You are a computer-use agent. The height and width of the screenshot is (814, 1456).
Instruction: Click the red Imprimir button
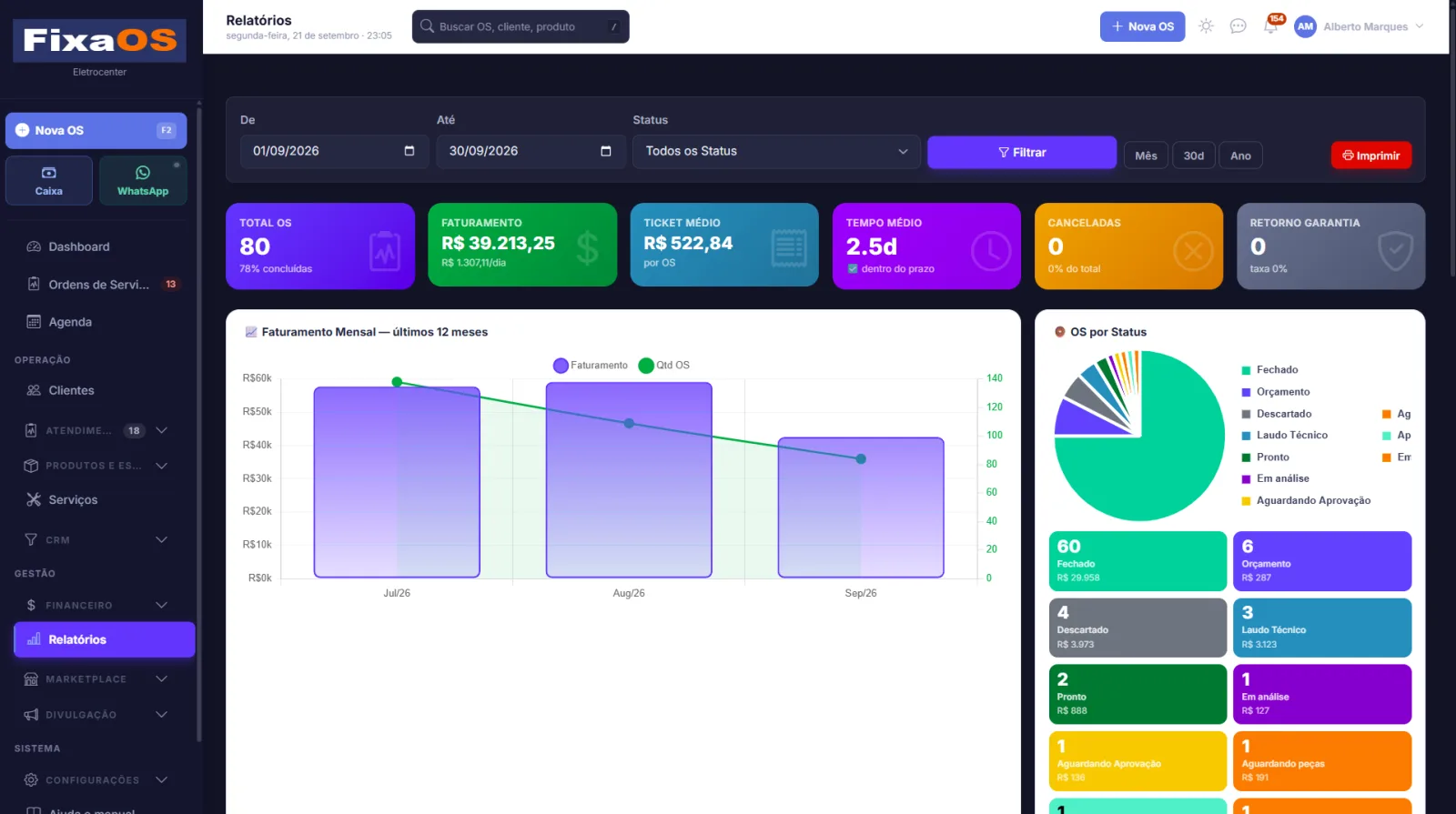click(x=1371, y=156)
